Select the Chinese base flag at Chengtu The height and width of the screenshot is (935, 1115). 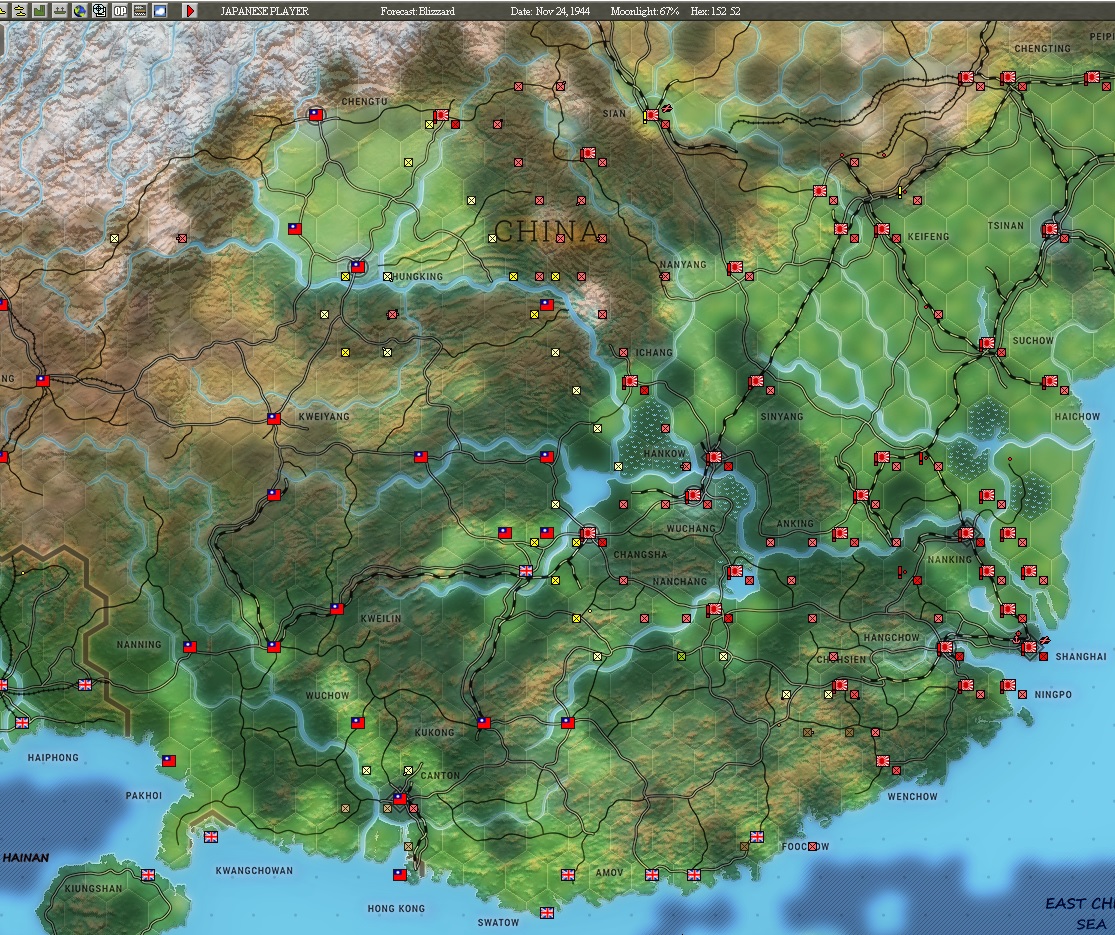[x=316, y=114]
